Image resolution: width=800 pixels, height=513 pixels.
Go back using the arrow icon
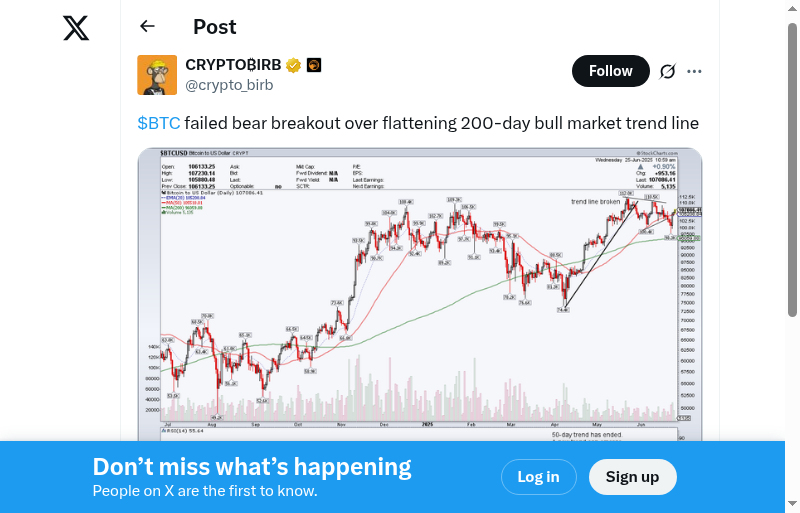pos(148,27)
